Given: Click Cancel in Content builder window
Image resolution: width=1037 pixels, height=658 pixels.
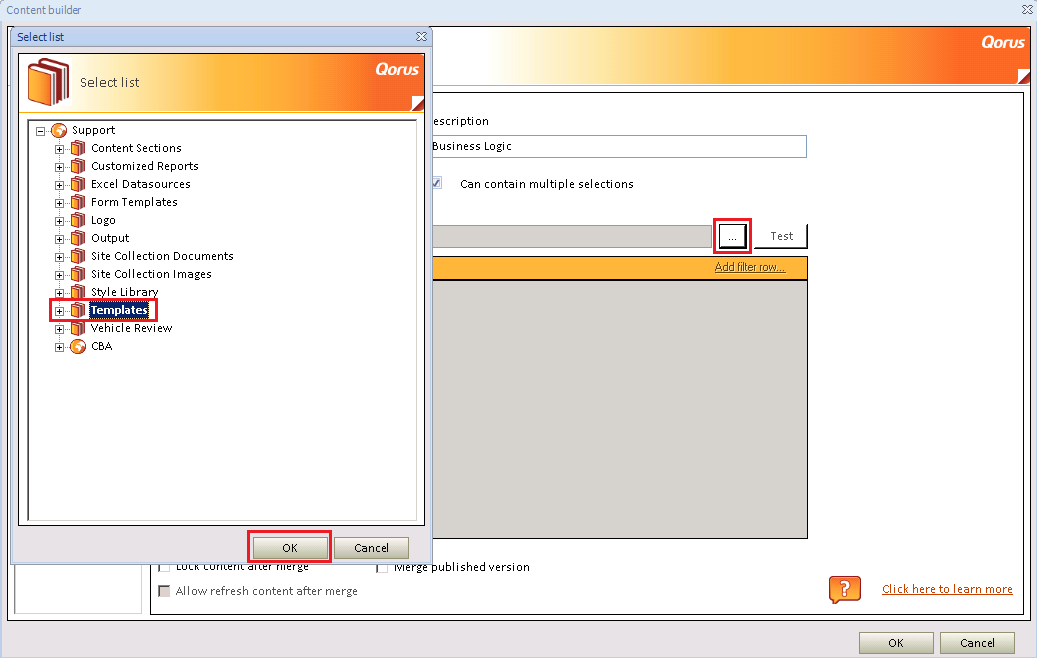Looking at the screenshot, I should click(x=977, y=643).
